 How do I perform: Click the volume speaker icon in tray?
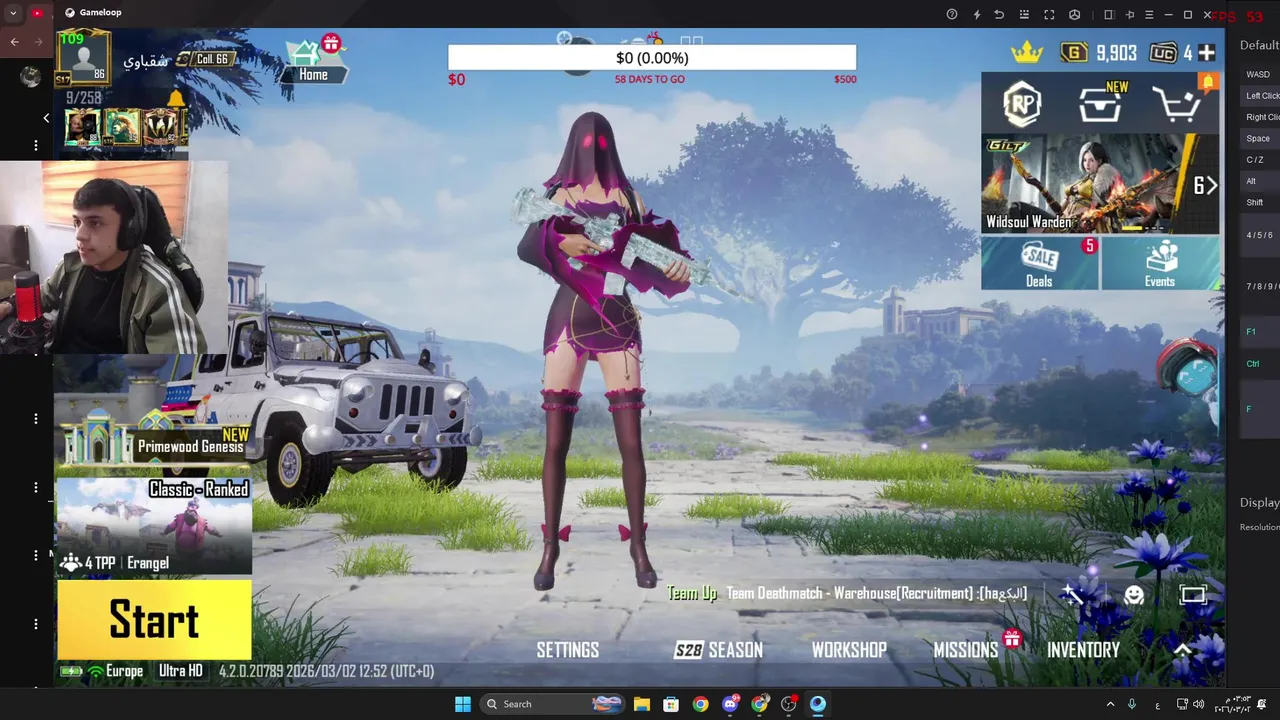1198,704
